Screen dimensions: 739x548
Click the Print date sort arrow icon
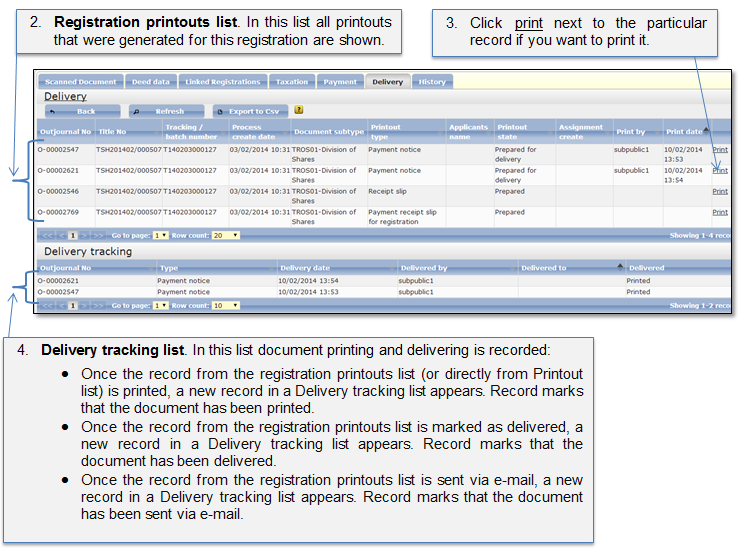pyautogui.click(x=707, y=130)
